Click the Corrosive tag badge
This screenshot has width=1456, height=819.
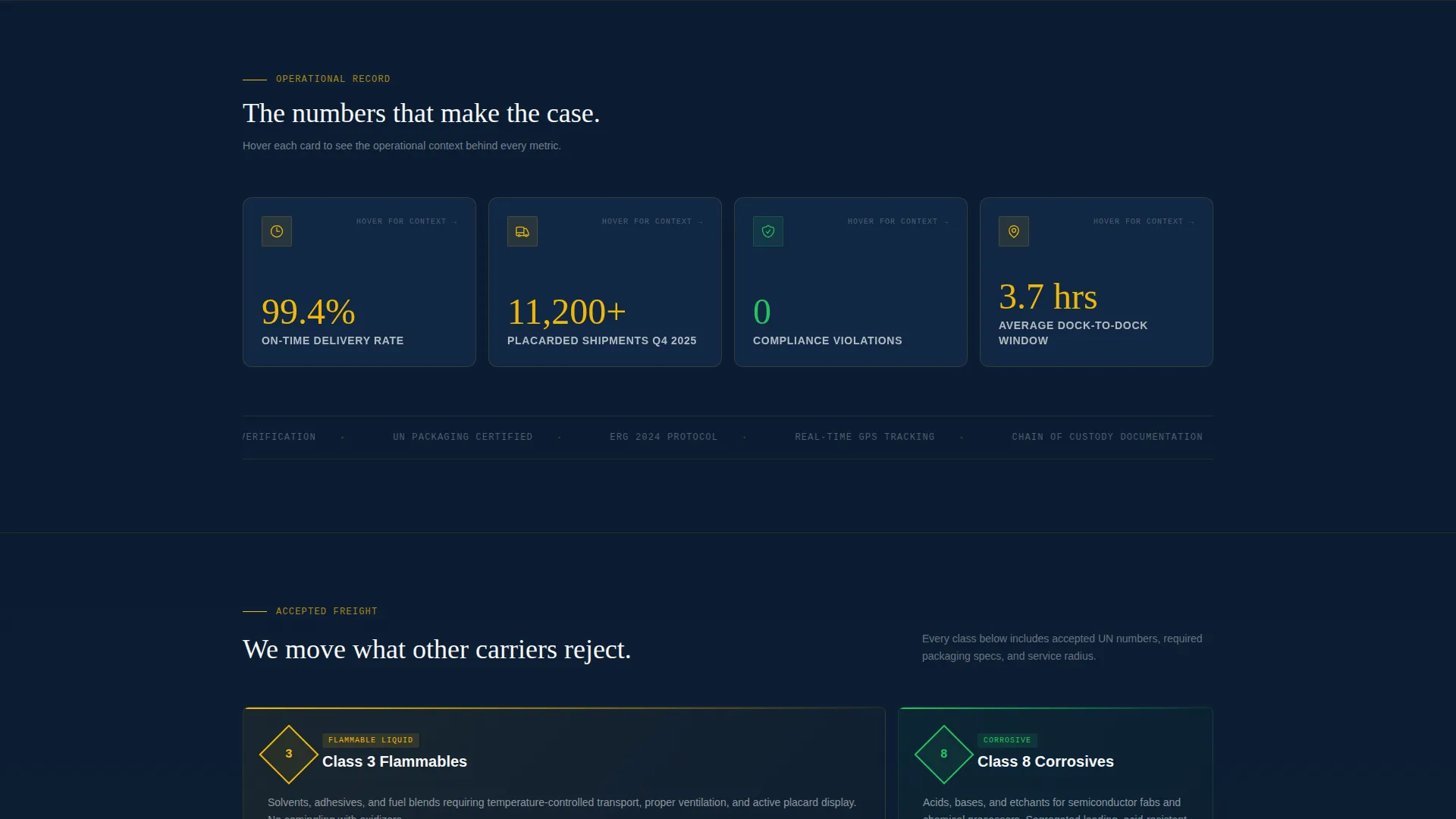tap(1007, 740)
